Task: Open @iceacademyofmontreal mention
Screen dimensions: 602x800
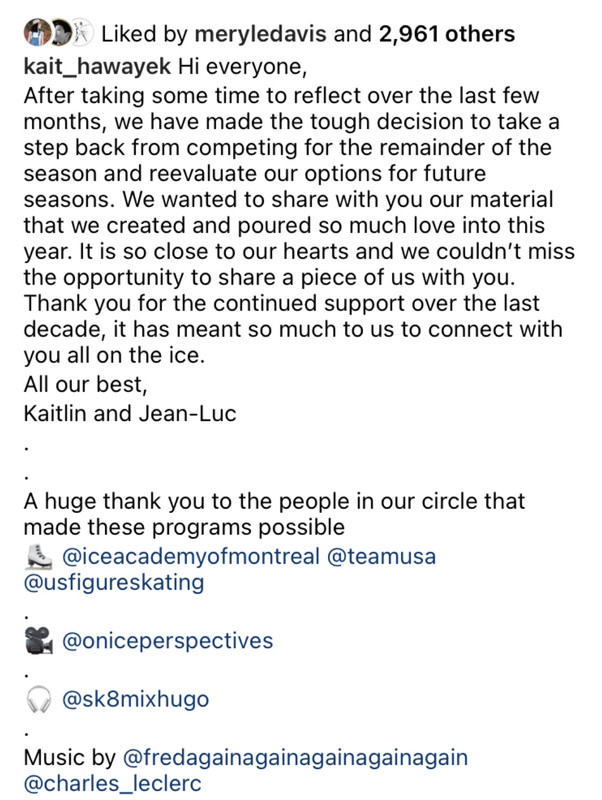Action: 190,557
